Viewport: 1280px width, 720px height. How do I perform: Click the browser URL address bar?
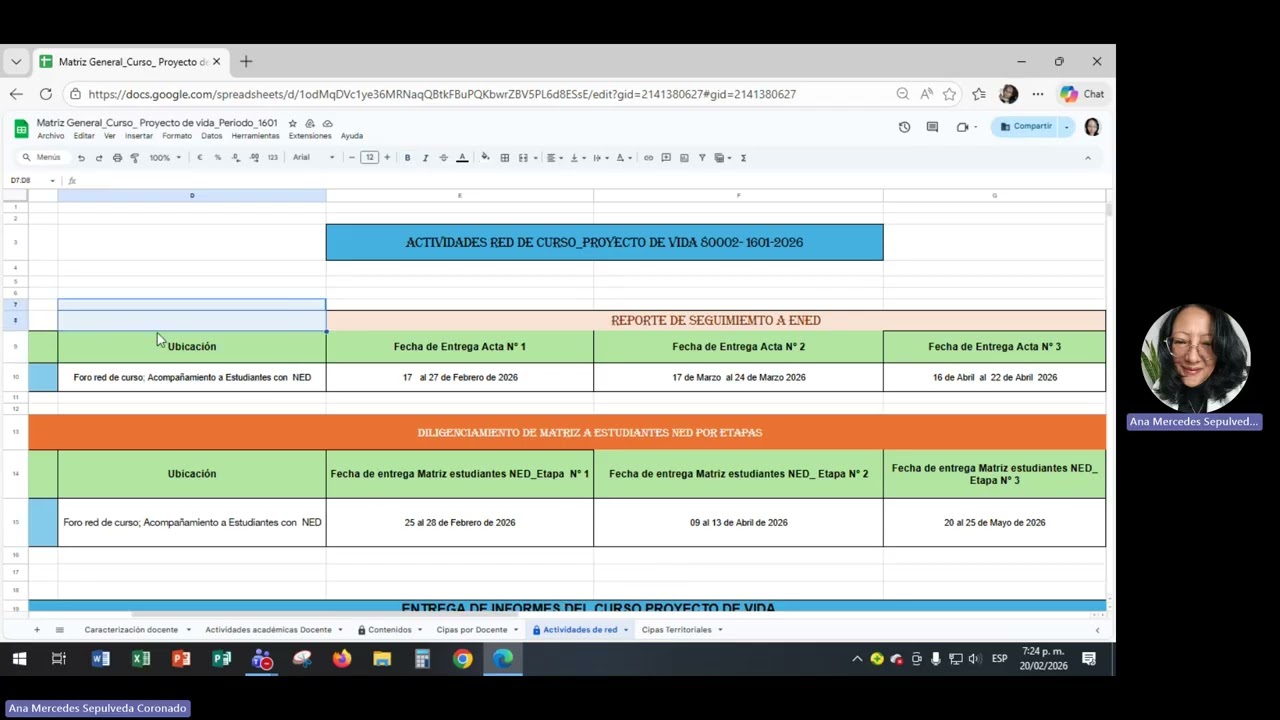[x=480, y=94]
